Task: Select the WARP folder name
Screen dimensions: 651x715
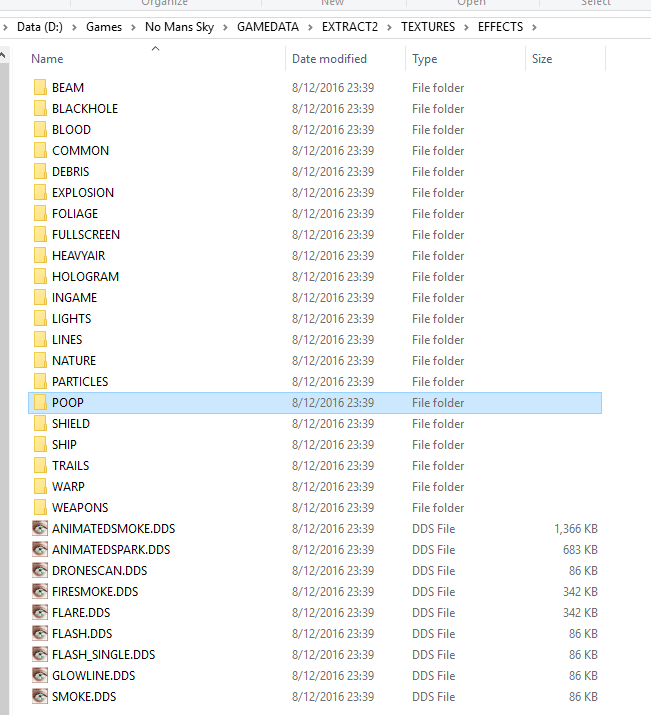Action: (x=68, y=487)
